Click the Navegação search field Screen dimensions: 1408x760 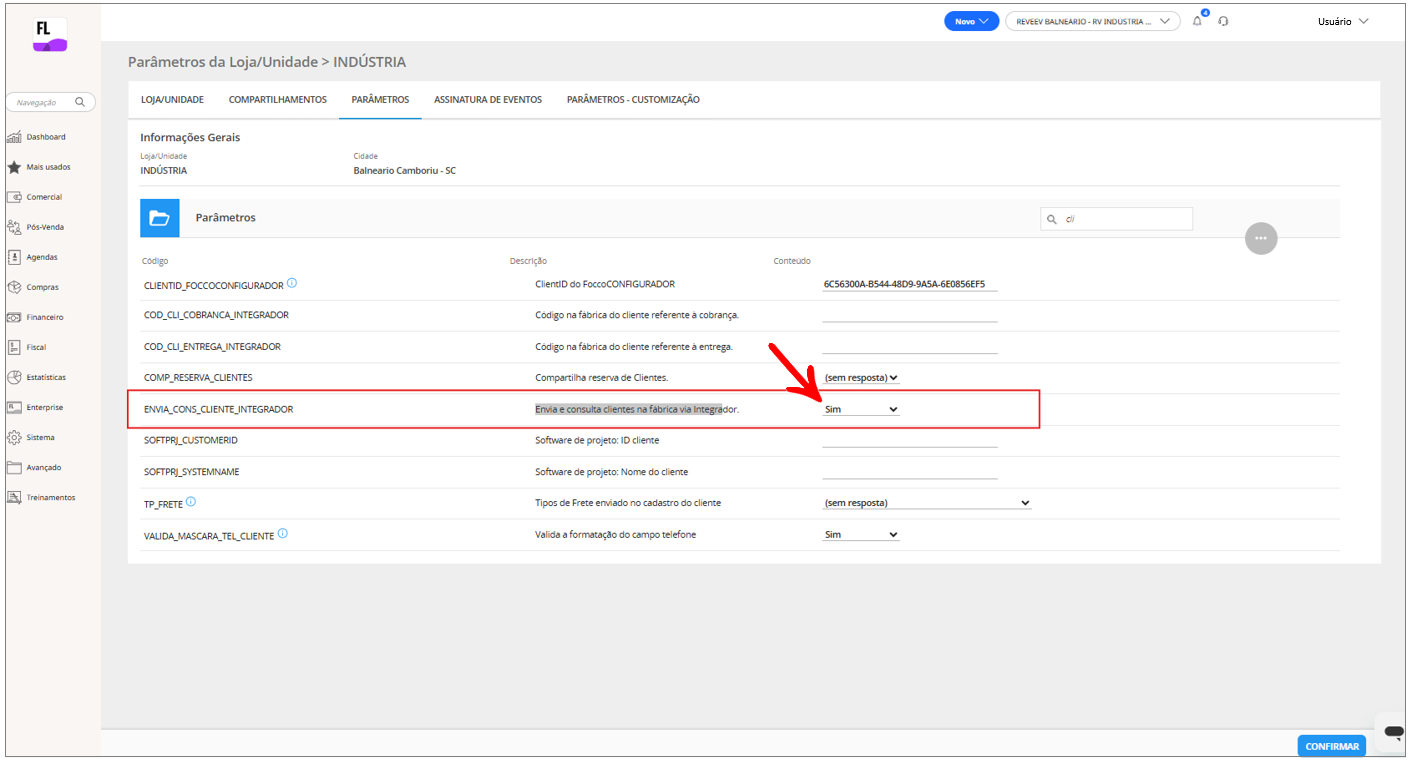pos(50,102)
